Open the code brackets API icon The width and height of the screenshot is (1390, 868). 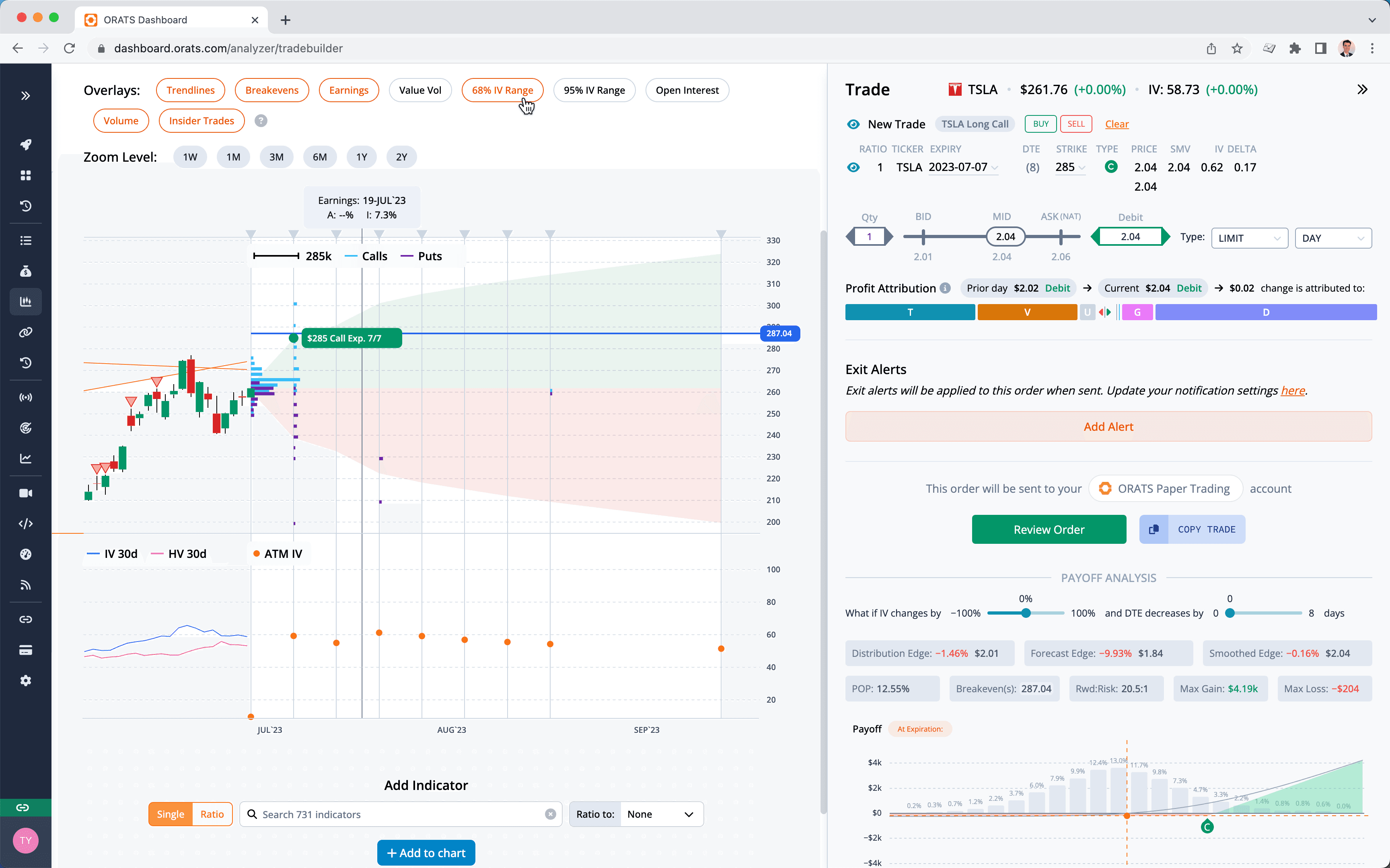tap(25, 524)
